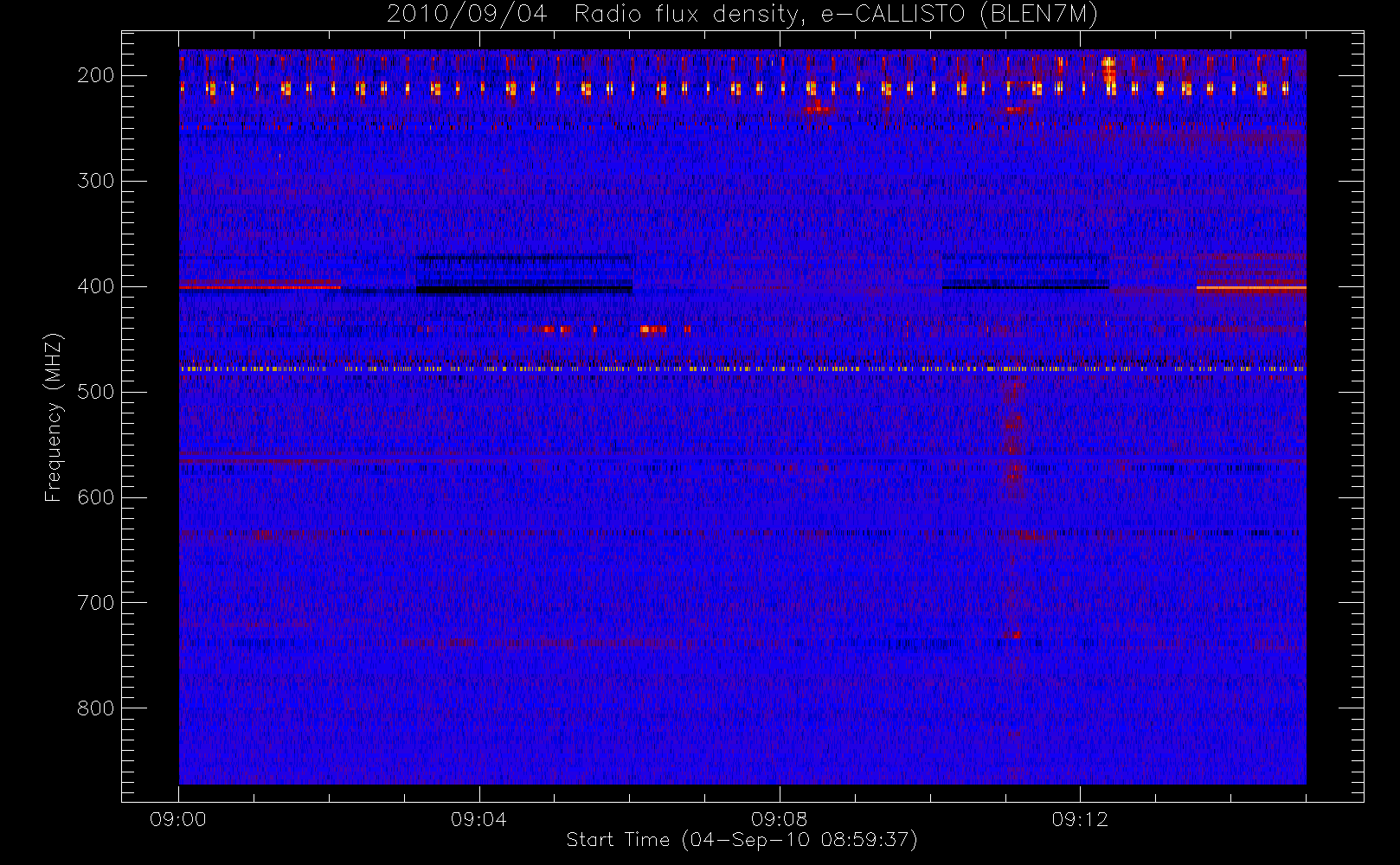The image size is (1400, 865).
Task: Click the 09:08 time tick label
Action: (779, 819)
